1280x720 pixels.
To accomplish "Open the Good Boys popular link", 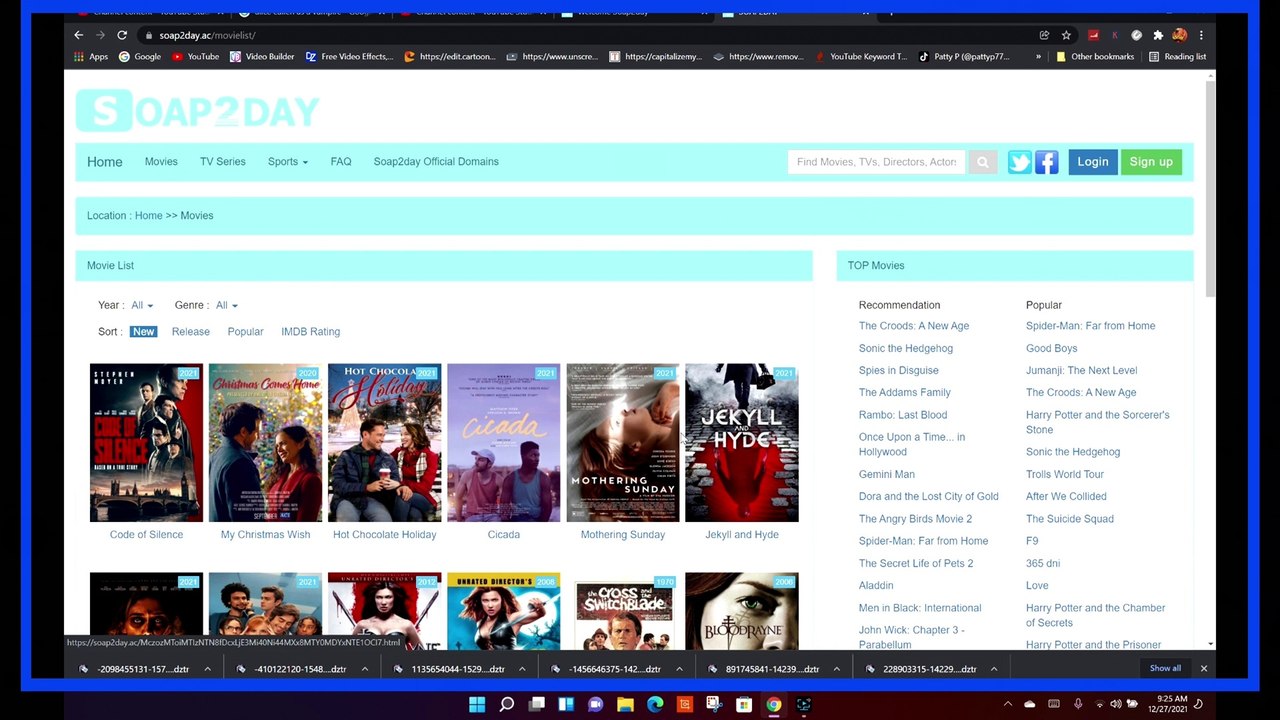I will [x=1051, y=348].
